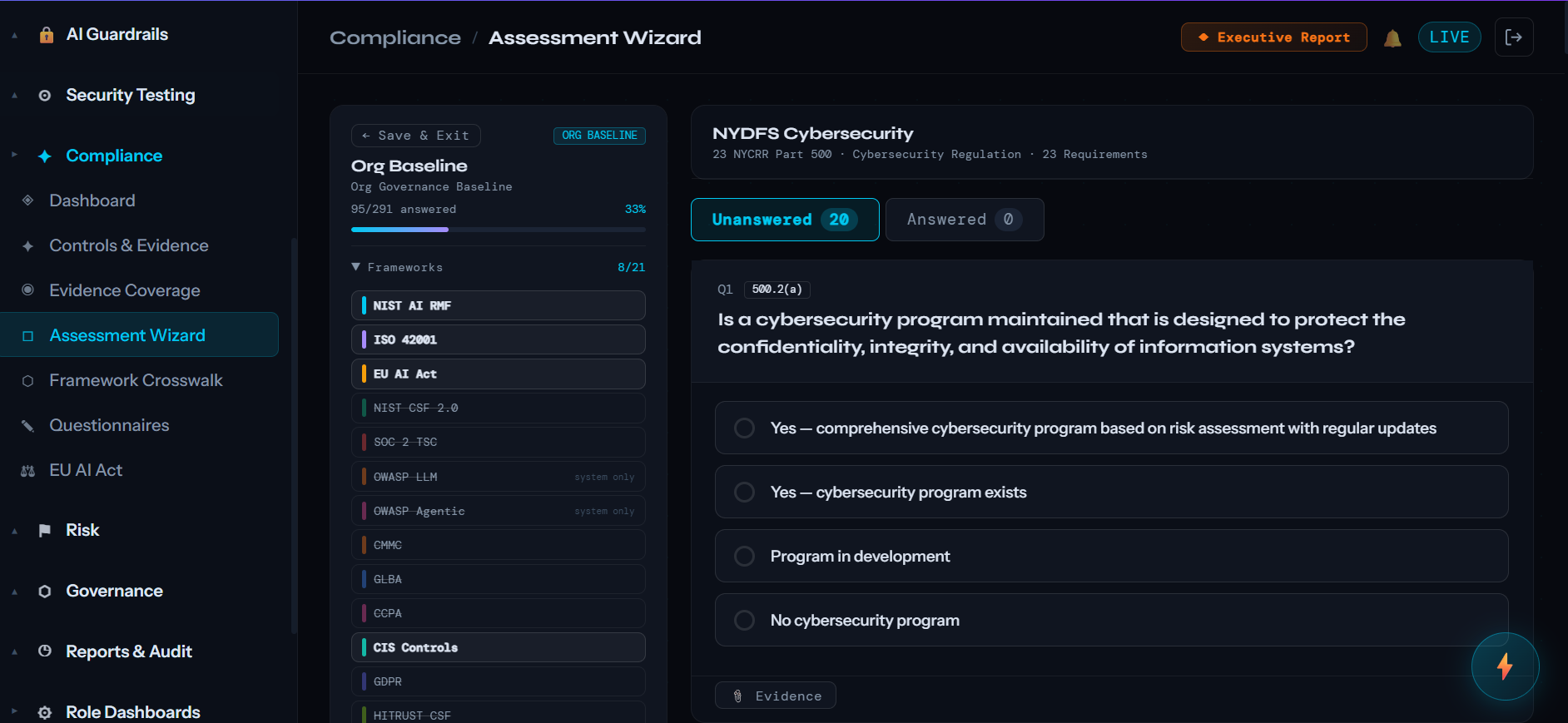The height and width of the screenshot is (723, 1568).
Task: Click the Compliance sparkle icon
Action: coord(45,156)
